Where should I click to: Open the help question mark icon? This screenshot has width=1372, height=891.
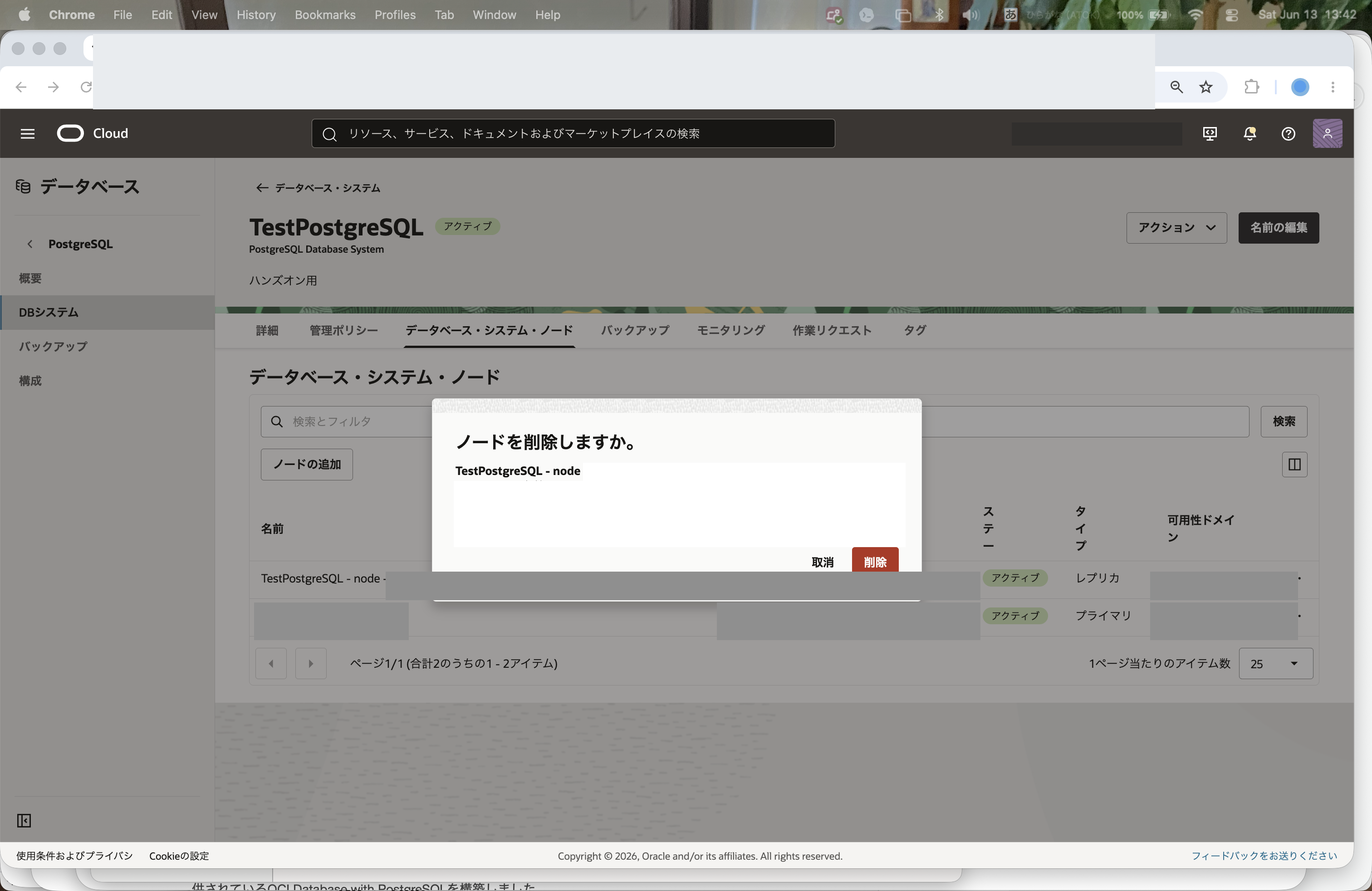[x=1288, y=134]
